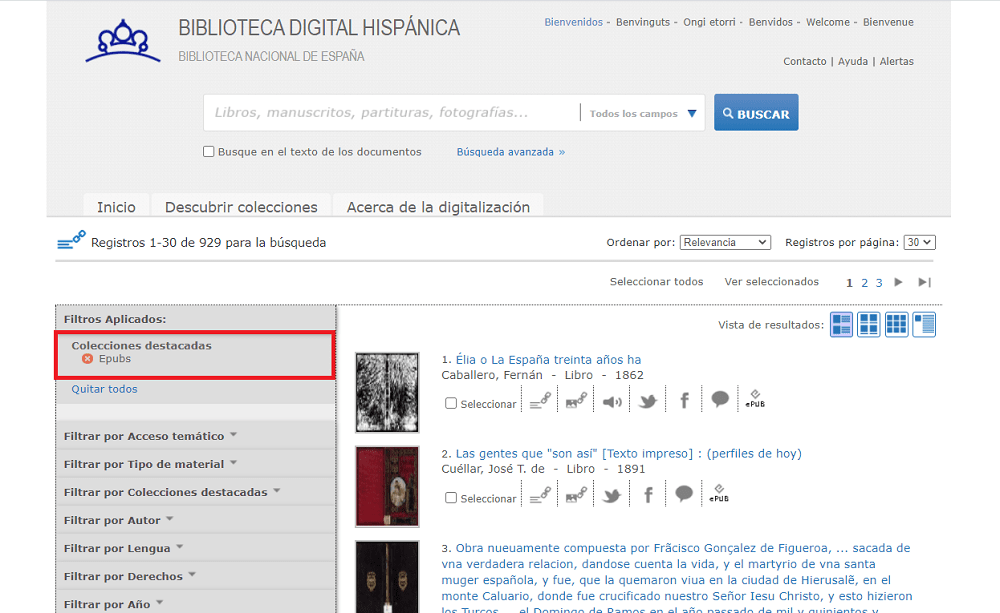This screenshot has height=613, width=1000.
Task: Open the Ayuda link
Action: point(853,61)
